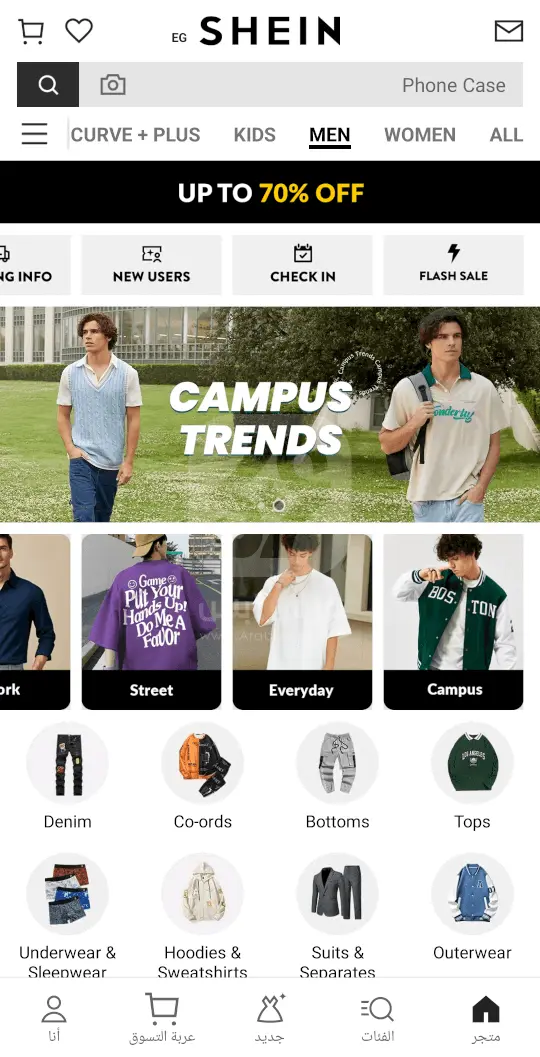540x1057 pixels.
Task: Open the CHECK IN shortcut
Action: [303, 265]
